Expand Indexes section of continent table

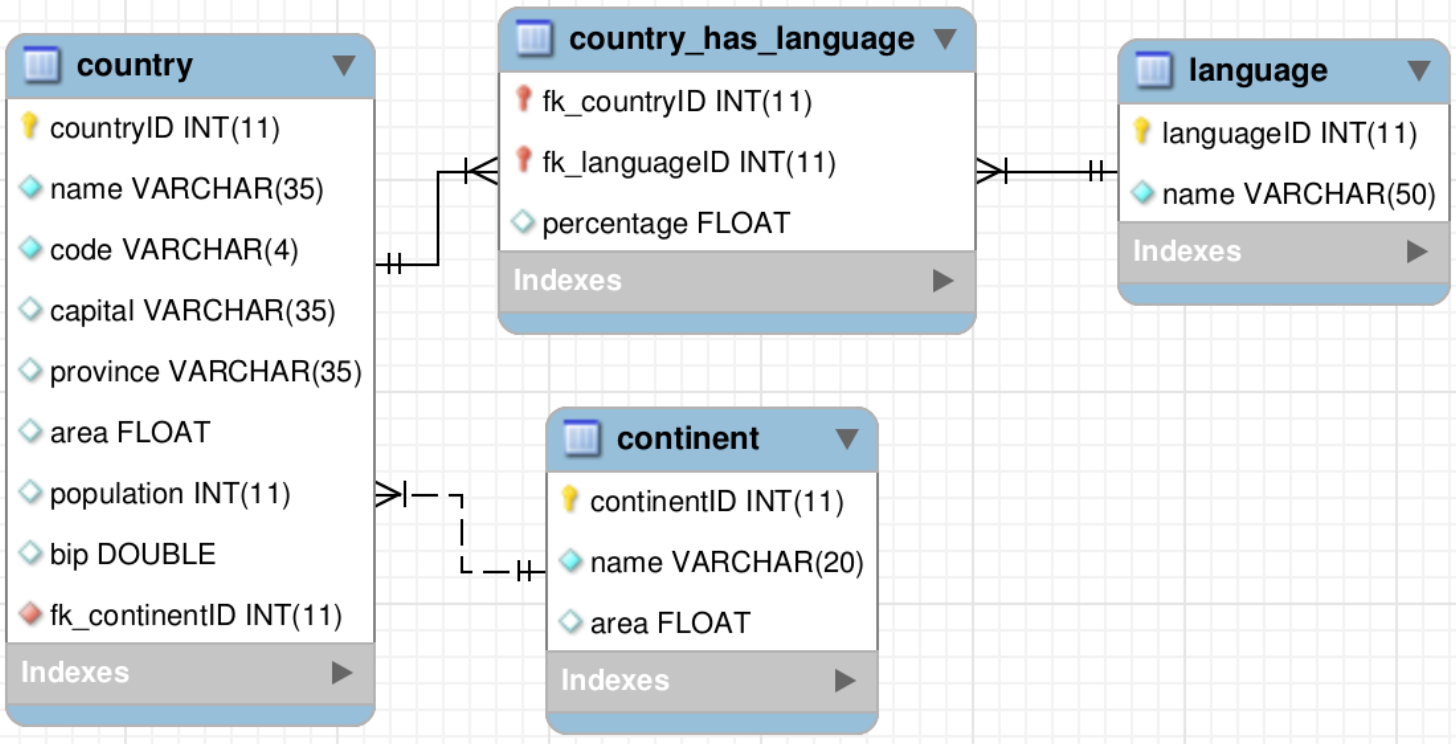[x=846, y=681]
